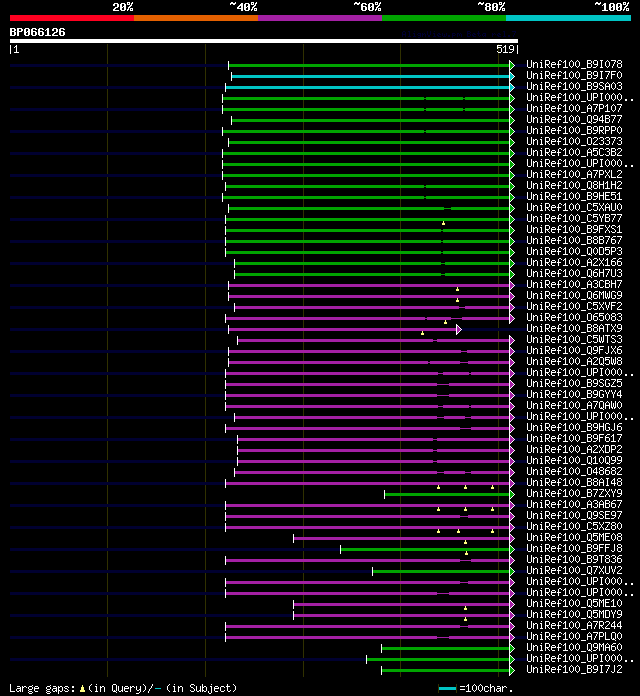This screenshot has height=696, width=640.
Task: Select the UniRef100_Q94B77 label
Action: pos(574,119)
